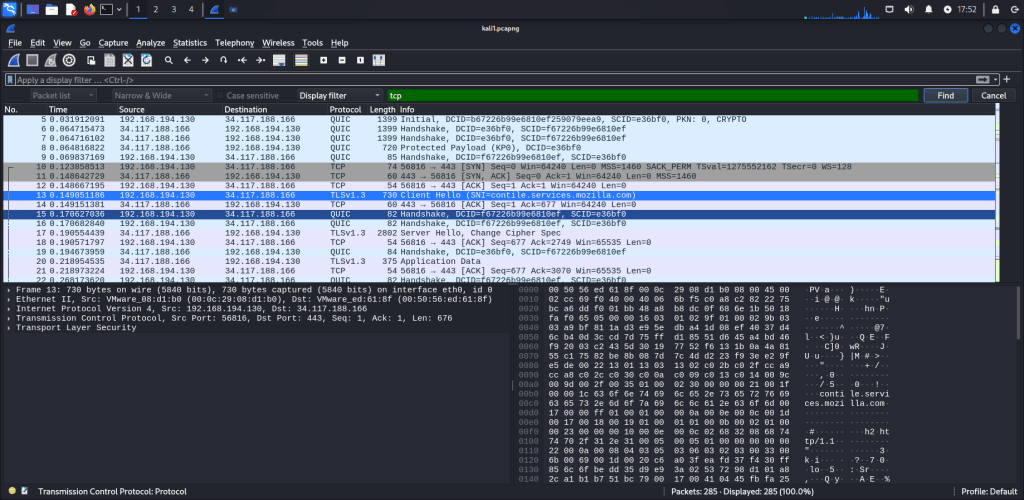The width and height of the screenshot is (1024, 500).
Task: Go to the next packet arrow
Action: point(206,60)
